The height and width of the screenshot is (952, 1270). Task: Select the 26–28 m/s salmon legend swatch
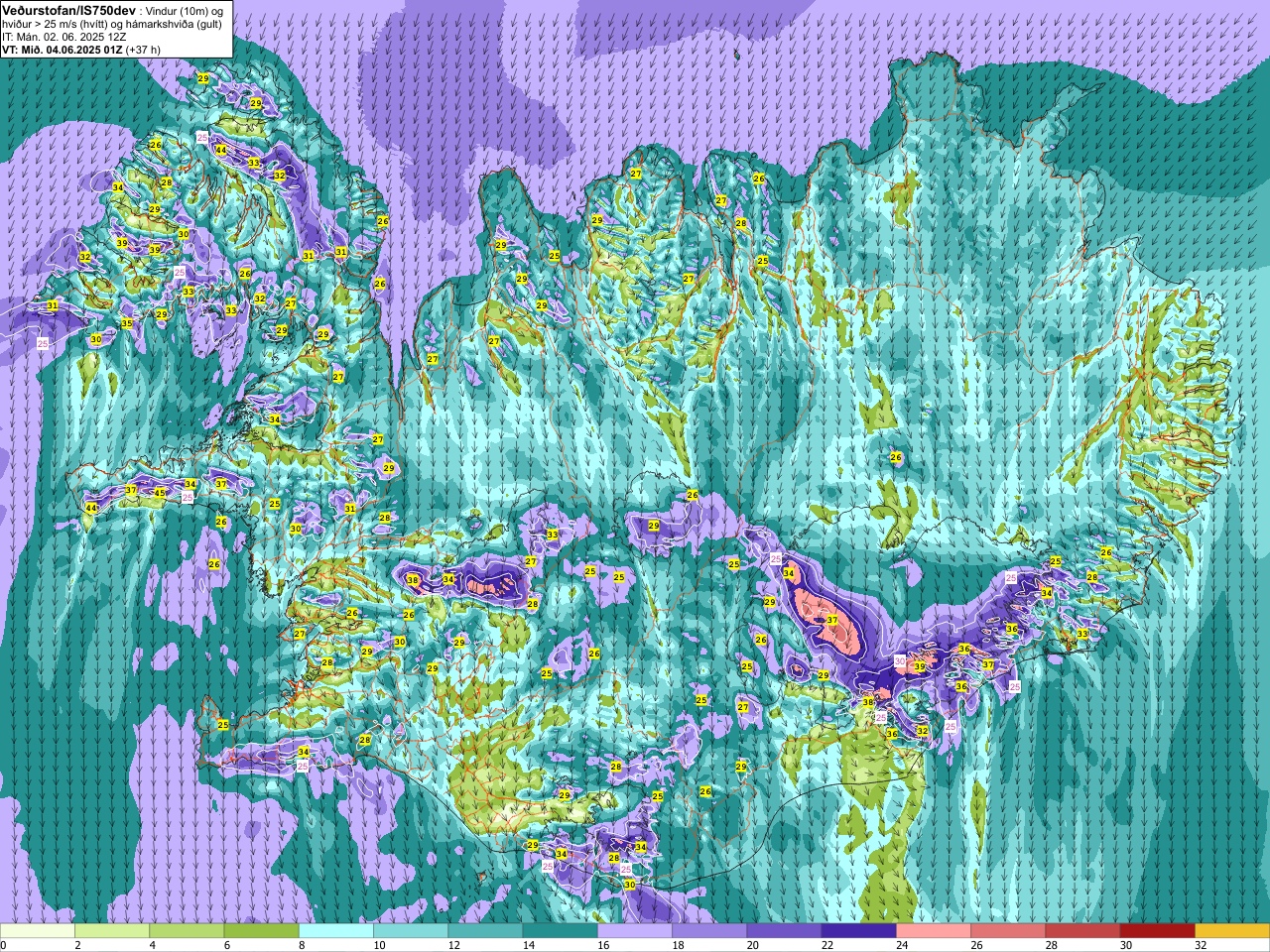(1008, 931)
